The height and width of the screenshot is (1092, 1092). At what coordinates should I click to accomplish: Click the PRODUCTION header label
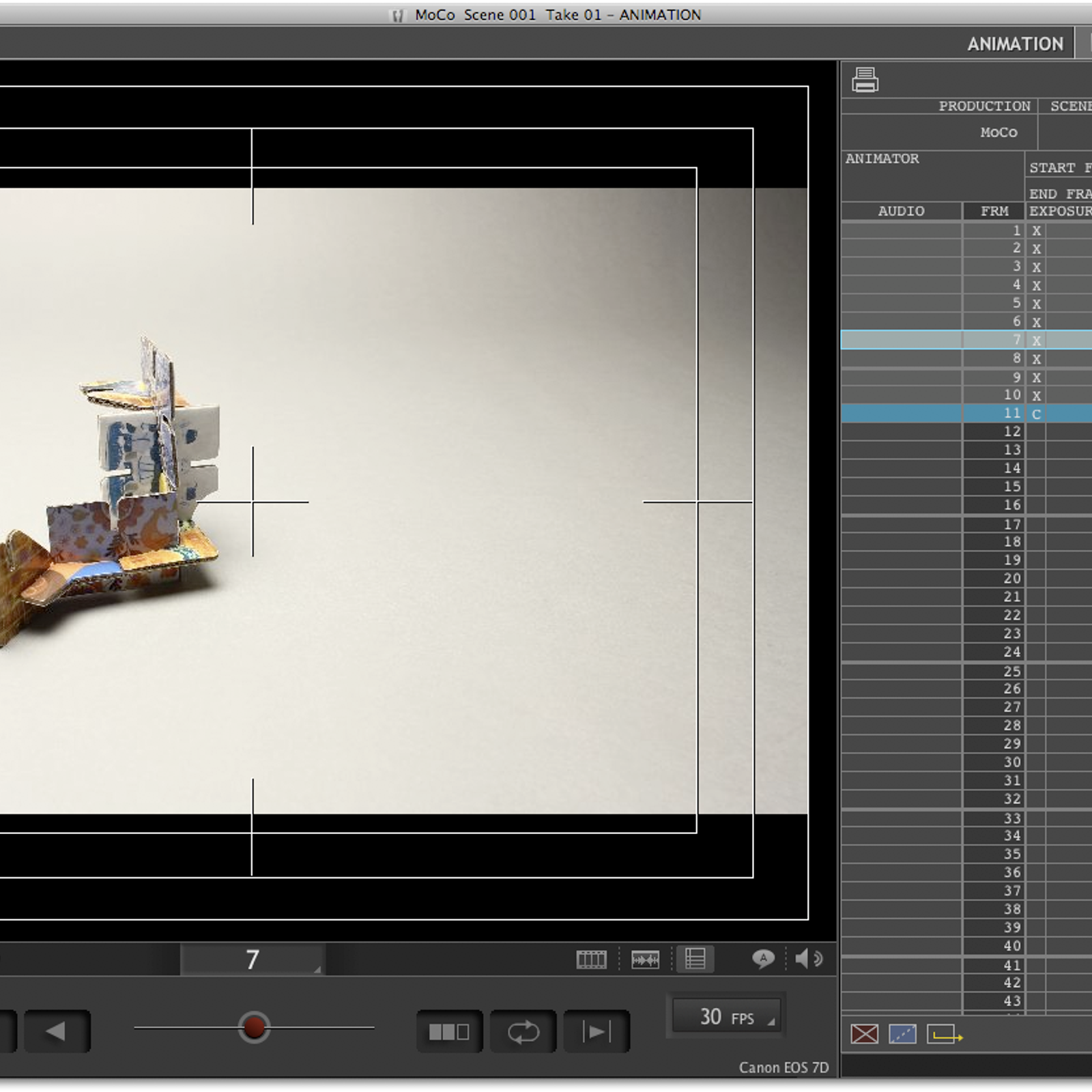[x=984, y=106]
